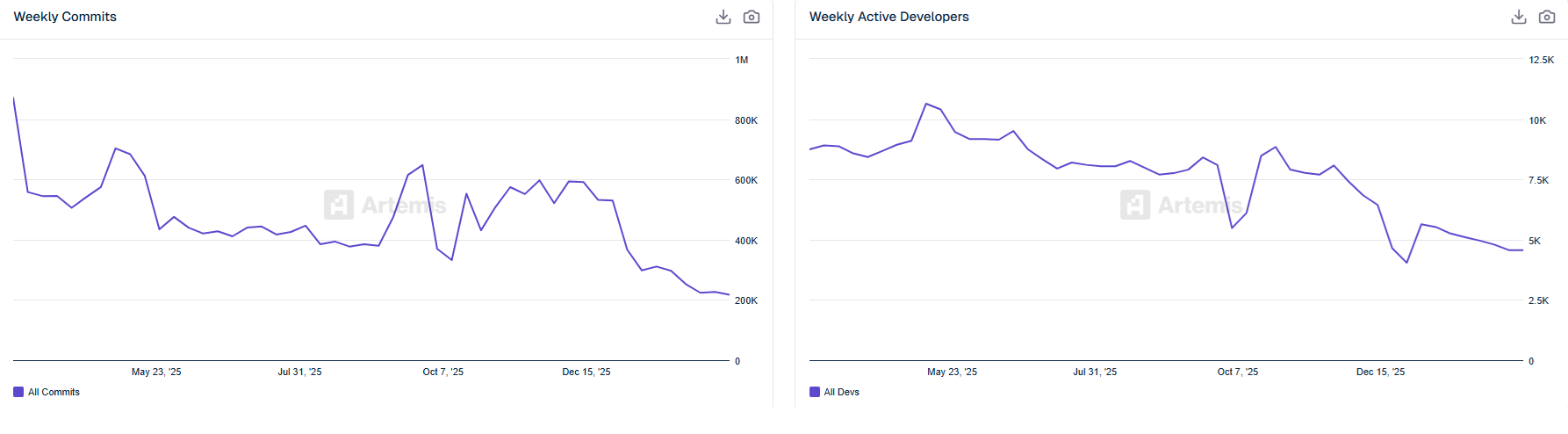Click May 23, '25 date on commits chart
This screenshot has width=1568, height=434.
coord(156,372)
